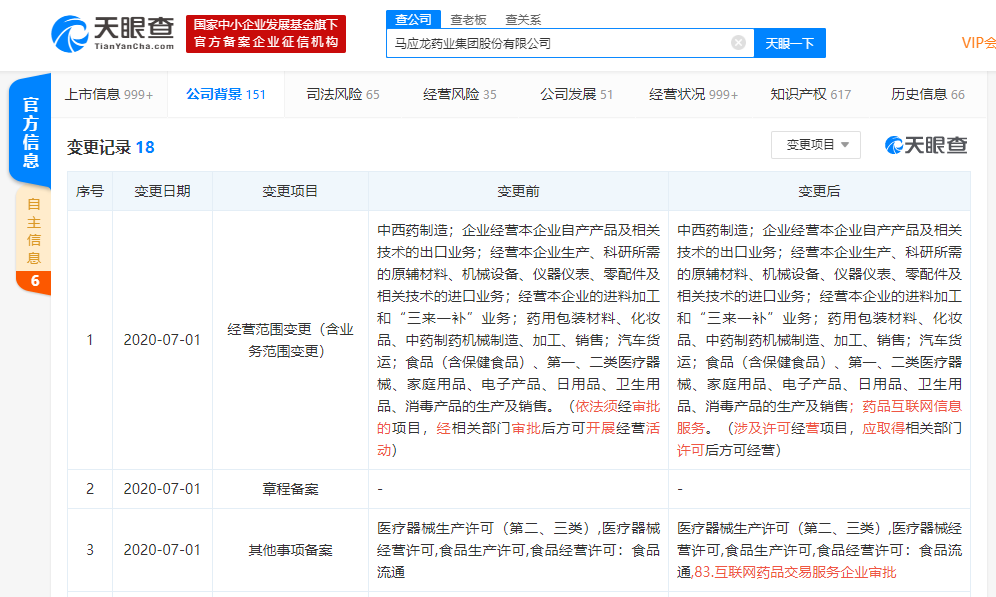Select the 经营范围变更（含业务范围变更） cell
Viewport: 996px width, 597px height.
point(290,340)
